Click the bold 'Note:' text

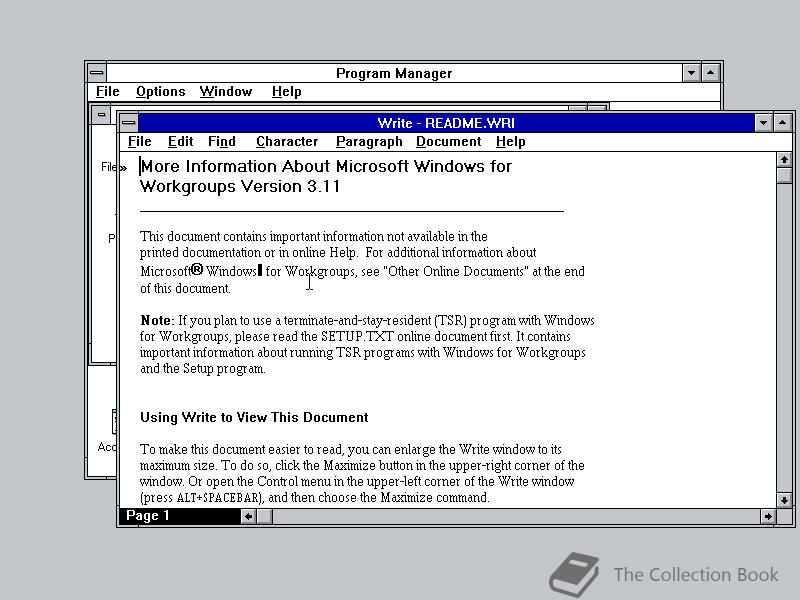pos(157,320)
